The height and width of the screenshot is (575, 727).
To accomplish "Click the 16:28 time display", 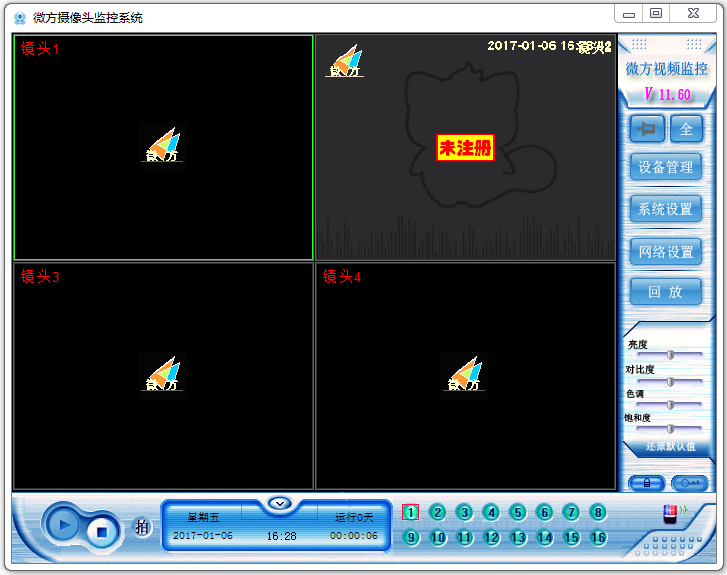I will pyautogui.click(x=281, y=536).
